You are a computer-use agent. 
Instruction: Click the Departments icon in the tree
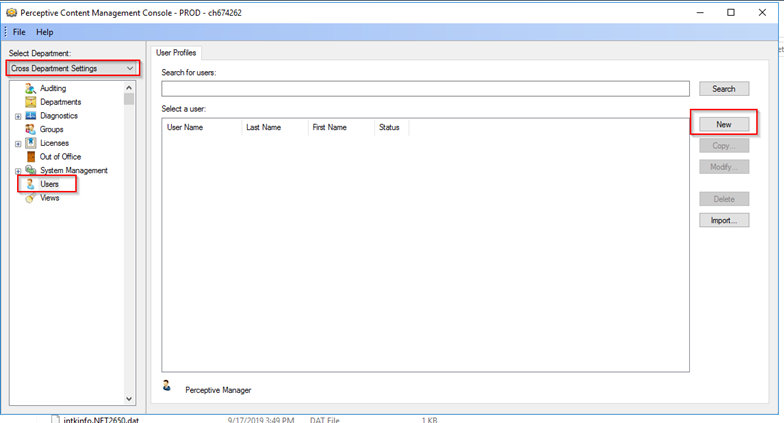click(x=30, y=102)
